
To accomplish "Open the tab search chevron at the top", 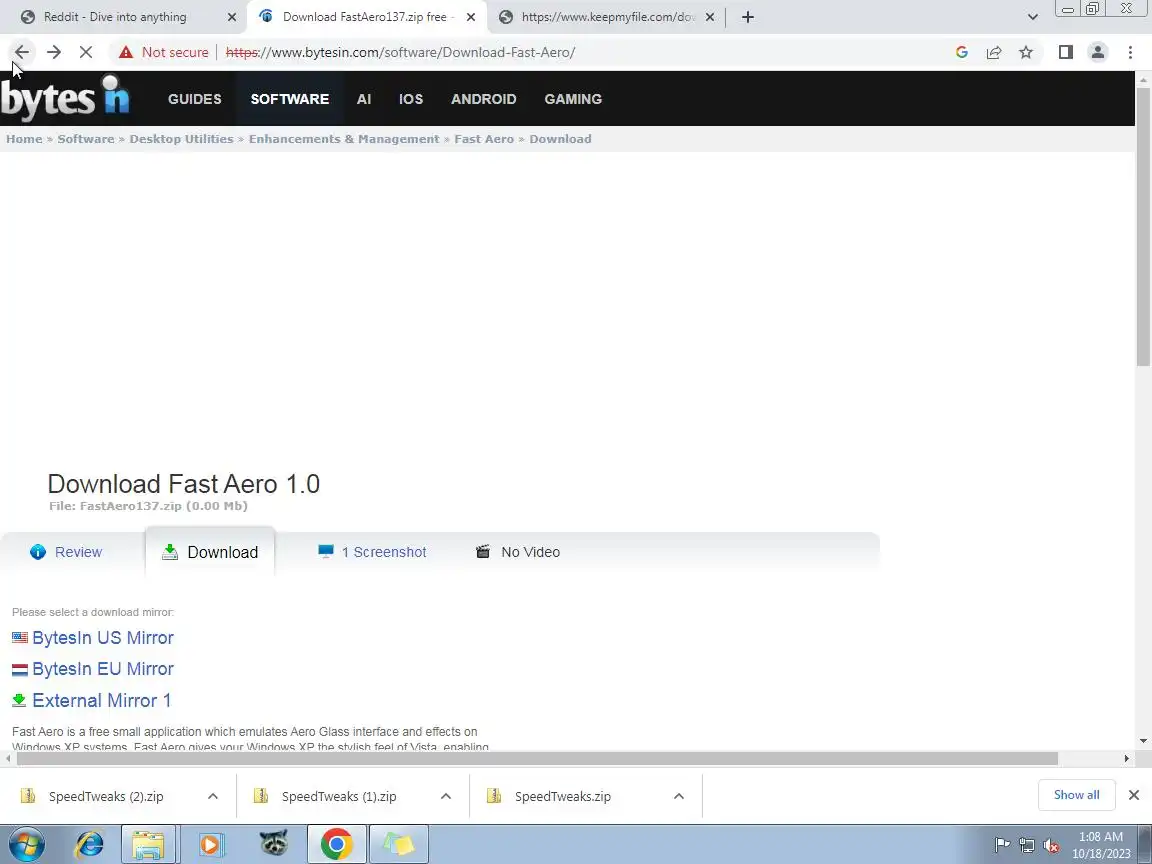I will click(x=1032, y=17).
